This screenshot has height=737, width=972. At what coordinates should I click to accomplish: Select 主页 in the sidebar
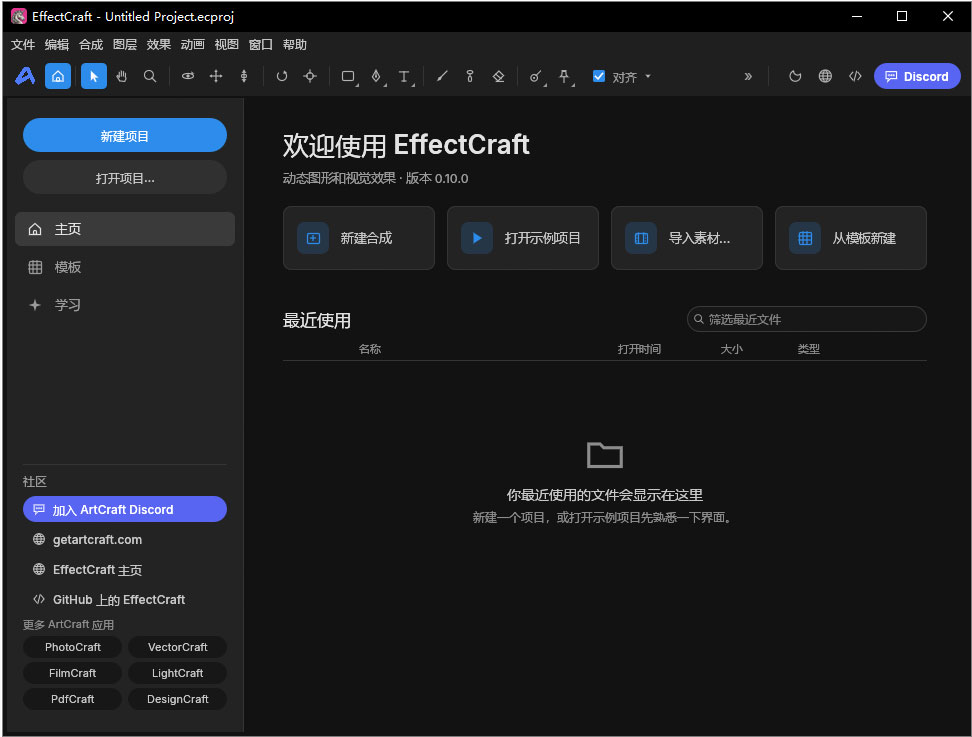[125, 229]
